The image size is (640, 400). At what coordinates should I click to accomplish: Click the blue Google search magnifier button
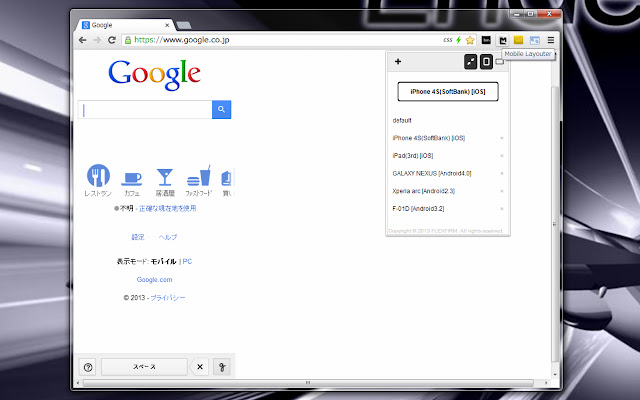[221, 109]
